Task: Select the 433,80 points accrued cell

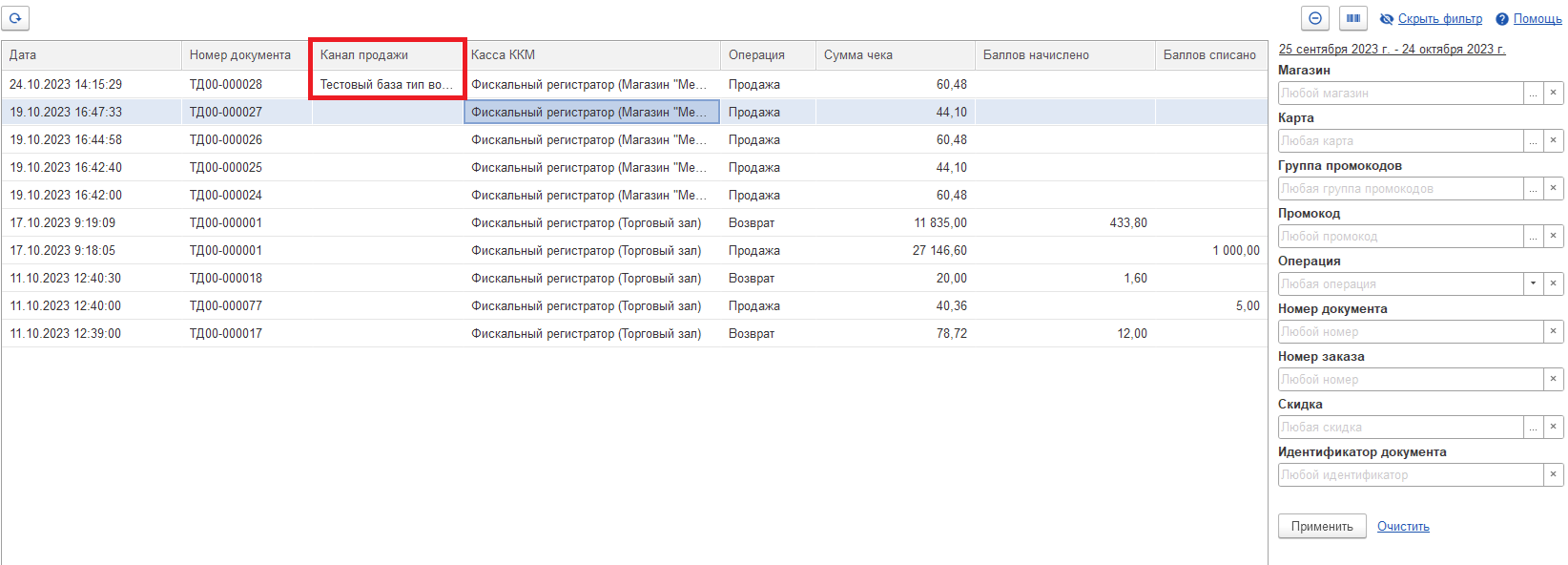Action: point(1065,222)
